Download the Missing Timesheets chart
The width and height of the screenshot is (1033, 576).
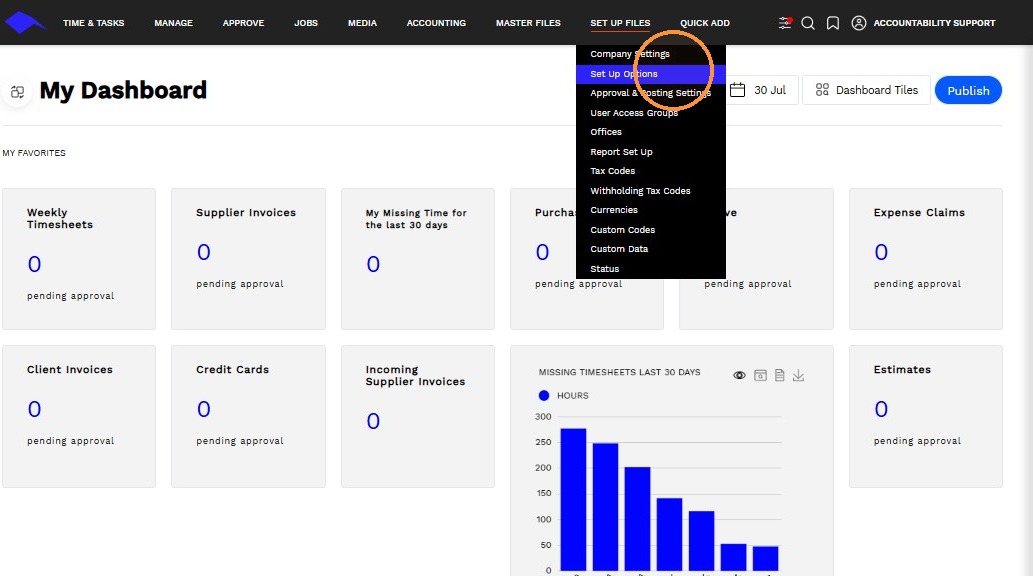[x=798, y=375]
